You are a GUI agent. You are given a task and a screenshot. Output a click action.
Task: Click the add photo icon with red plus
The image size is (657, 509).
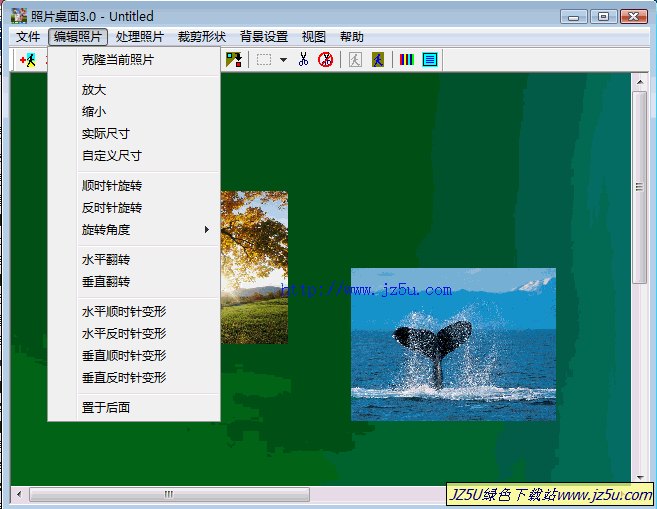28,60
